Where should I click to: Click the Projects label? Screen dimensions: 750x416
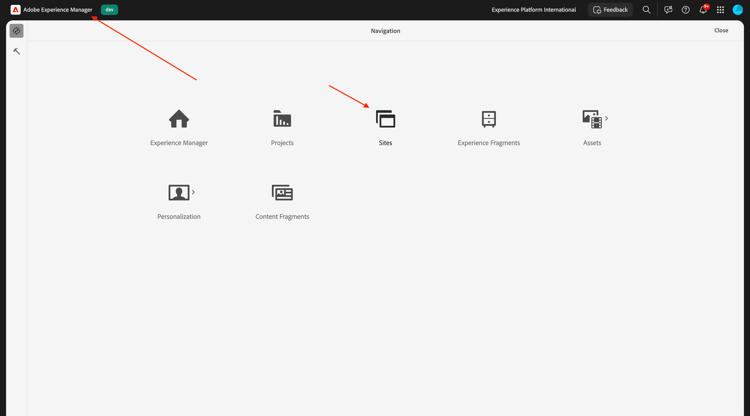coord(282,143)
